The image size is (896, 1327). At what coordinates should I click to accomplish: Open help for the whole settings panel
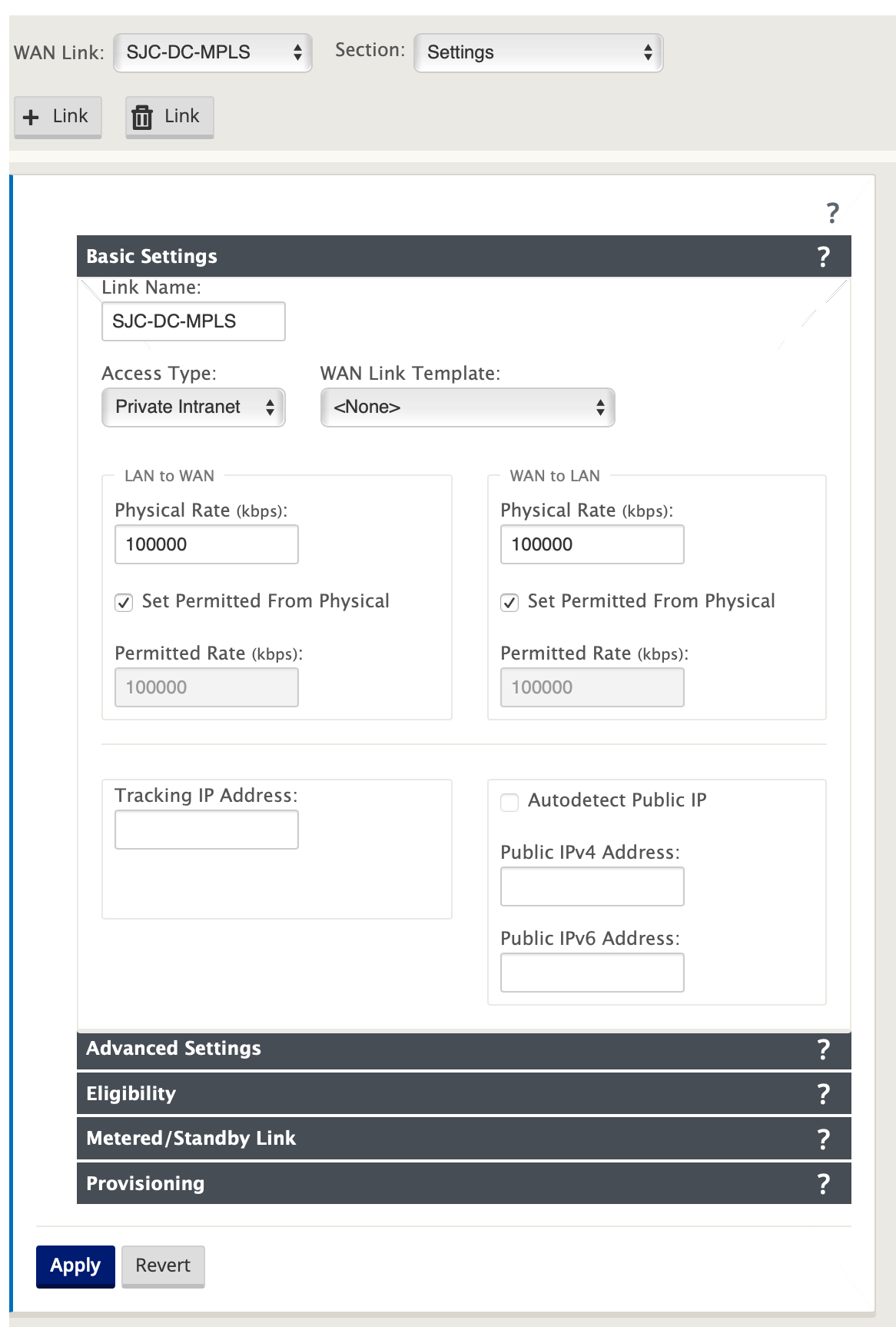[x=832, y=213]
